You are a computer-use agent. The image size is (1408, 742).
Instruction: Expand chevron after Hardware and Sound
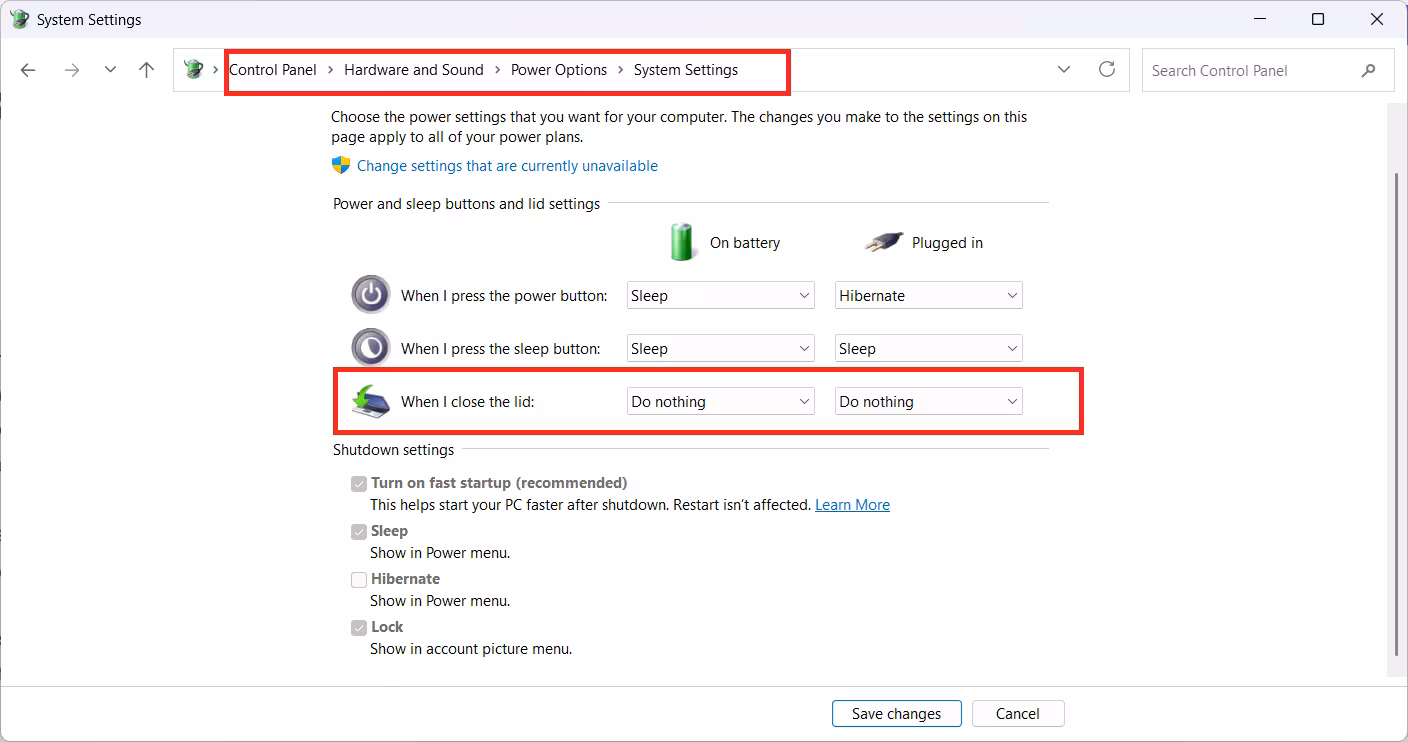tap(498, 70)
